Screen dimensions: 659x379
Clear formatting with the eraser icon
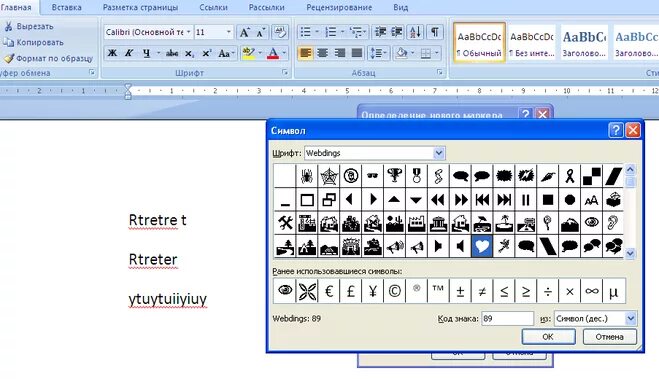280,32
